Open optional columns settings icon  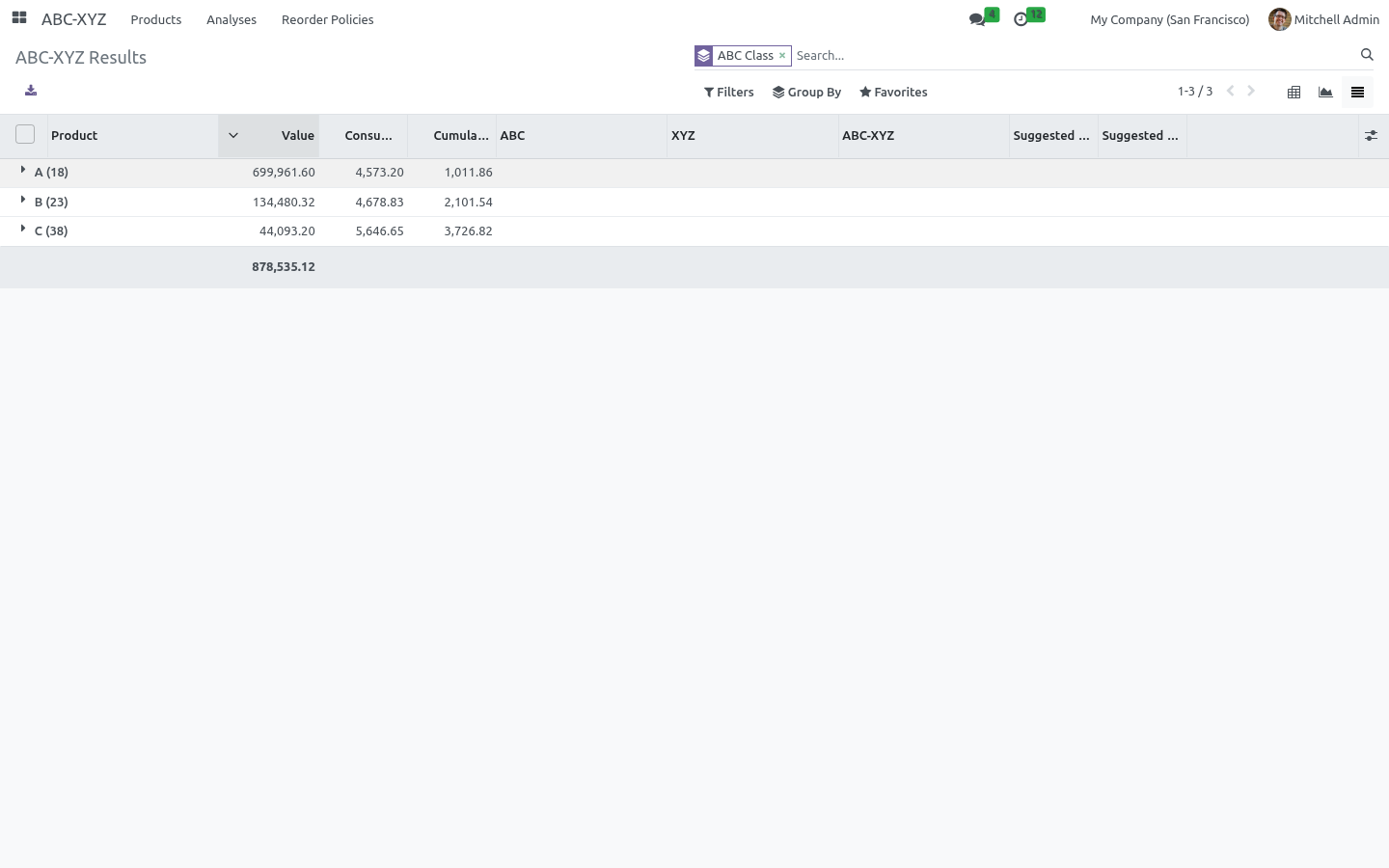point(1371,136)
